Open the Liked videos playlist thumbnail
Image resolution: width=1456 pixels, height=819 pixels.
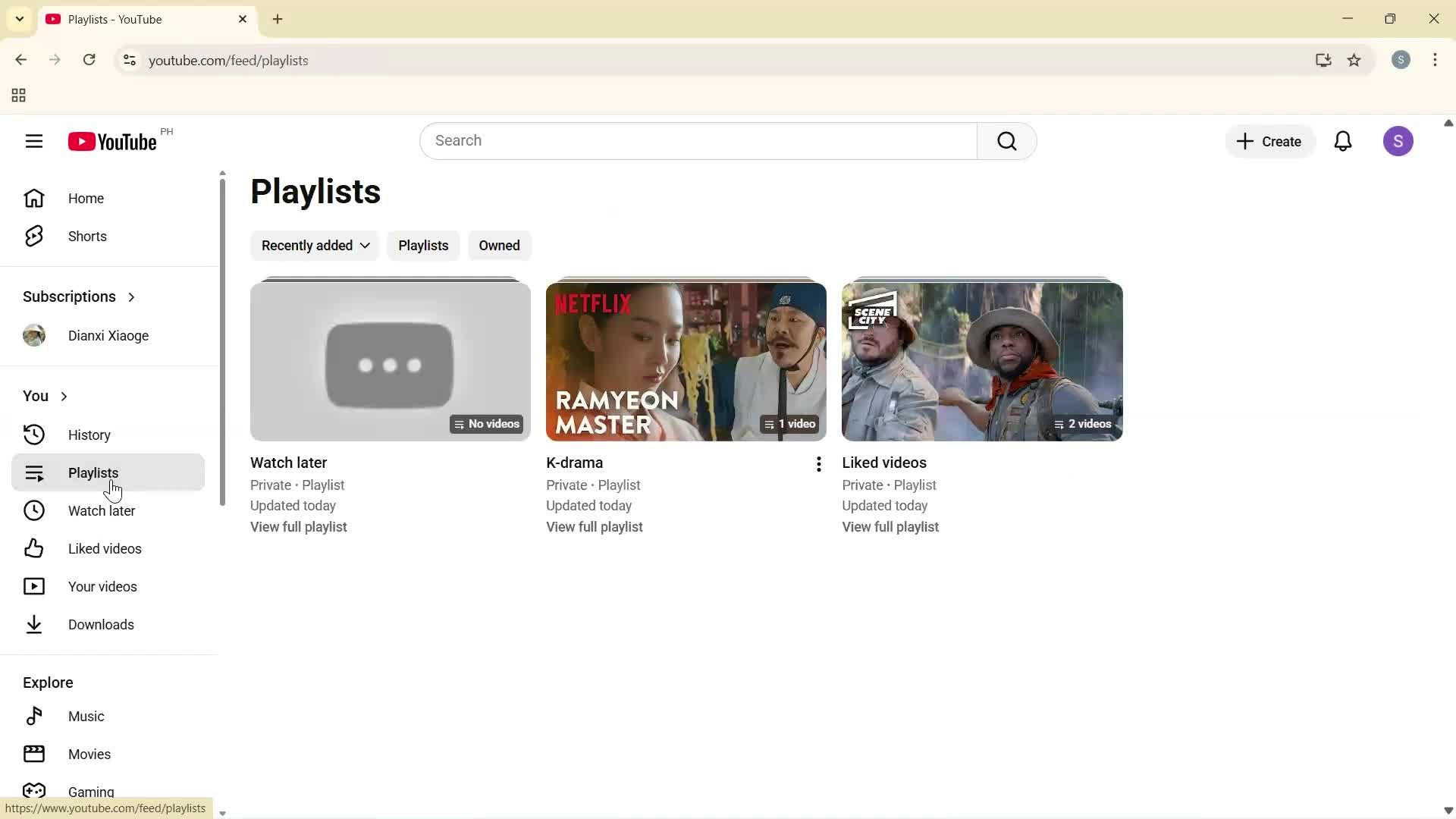pos(982,362)
